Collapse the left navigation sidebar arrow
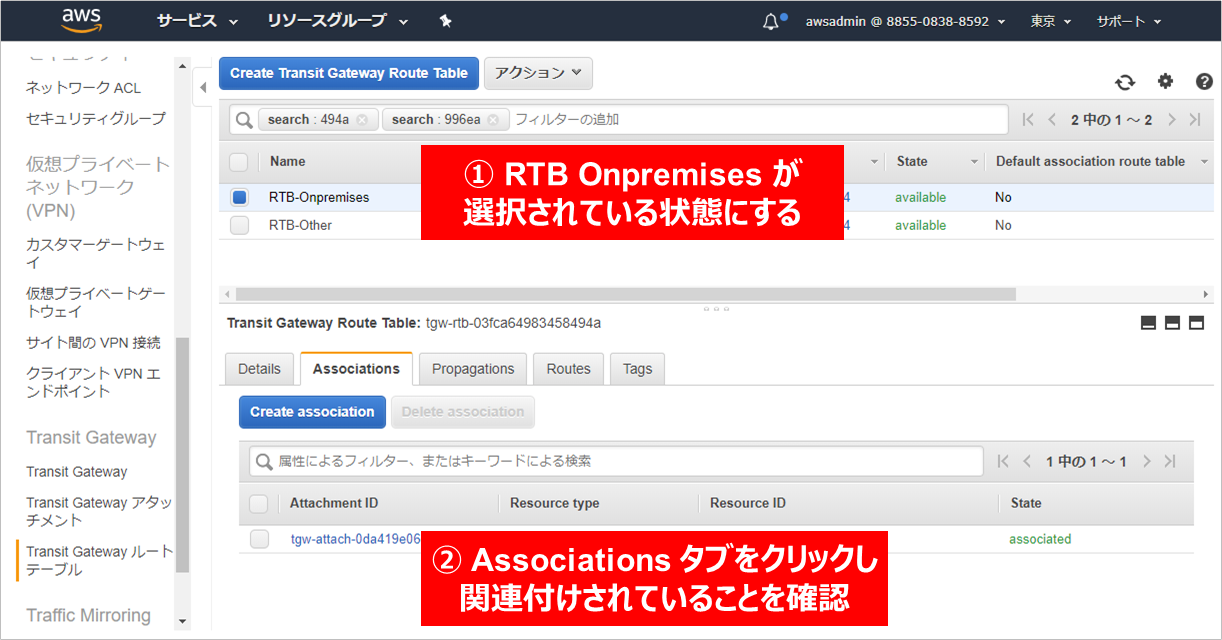 204,88
